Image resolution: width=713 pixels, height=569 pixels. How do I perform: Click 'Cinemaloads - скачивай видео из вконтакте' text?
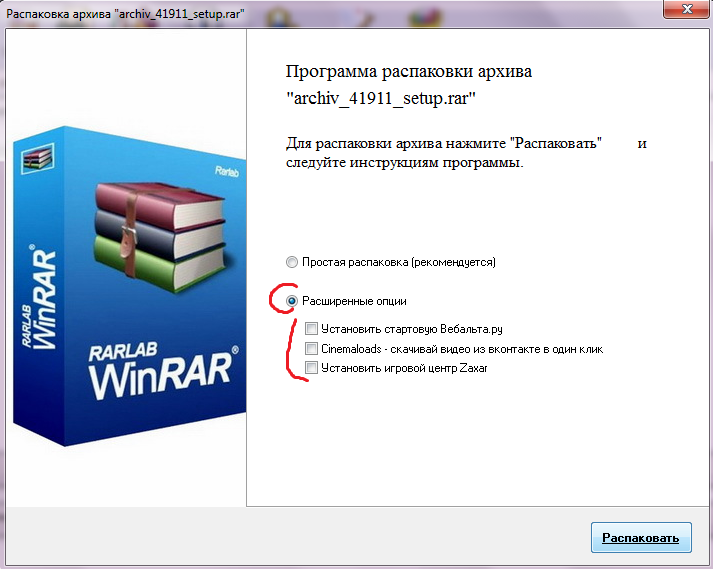(462, 349)
